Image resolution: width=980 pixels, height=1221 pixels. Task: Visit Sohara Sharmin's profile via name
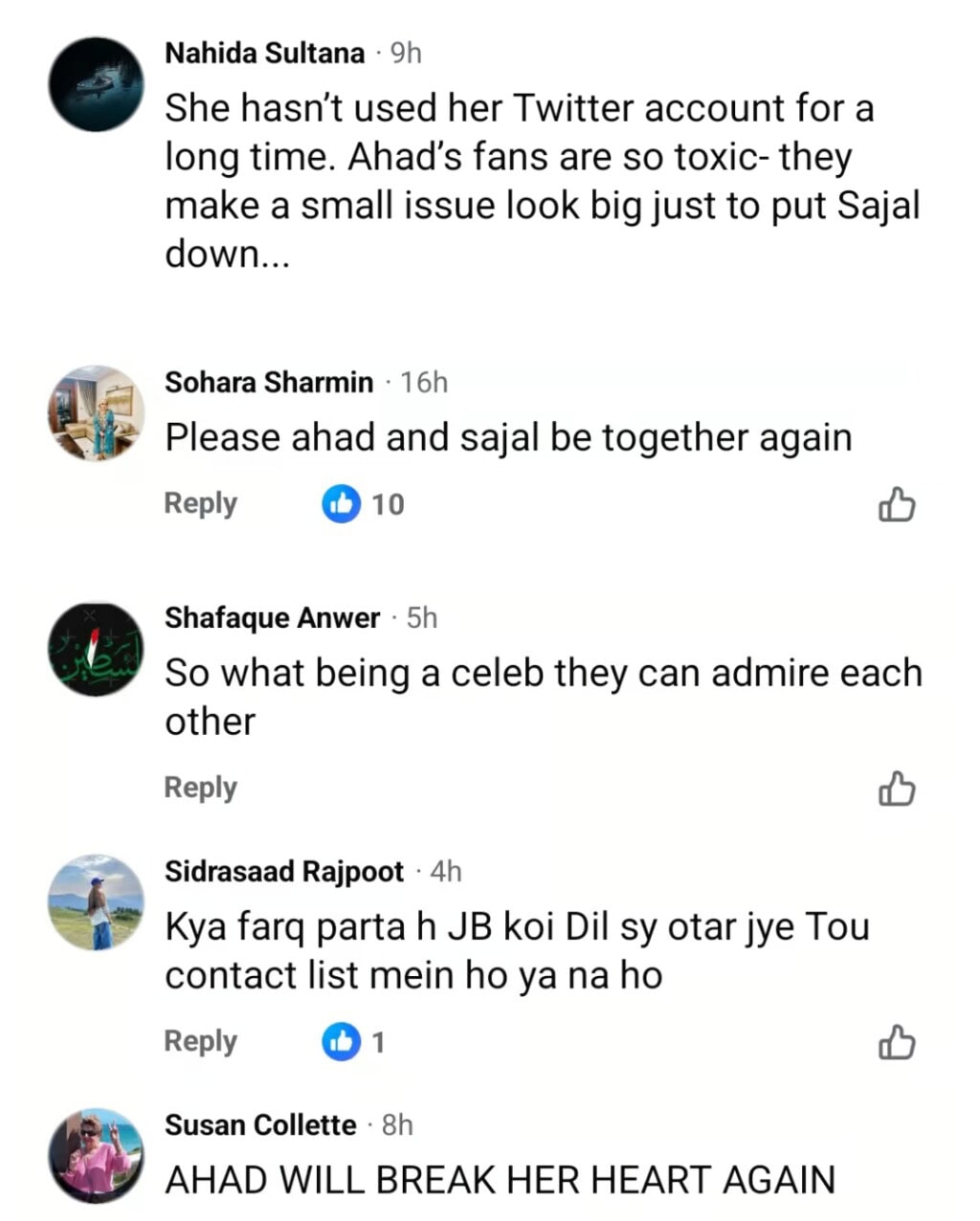coord(269,383)
